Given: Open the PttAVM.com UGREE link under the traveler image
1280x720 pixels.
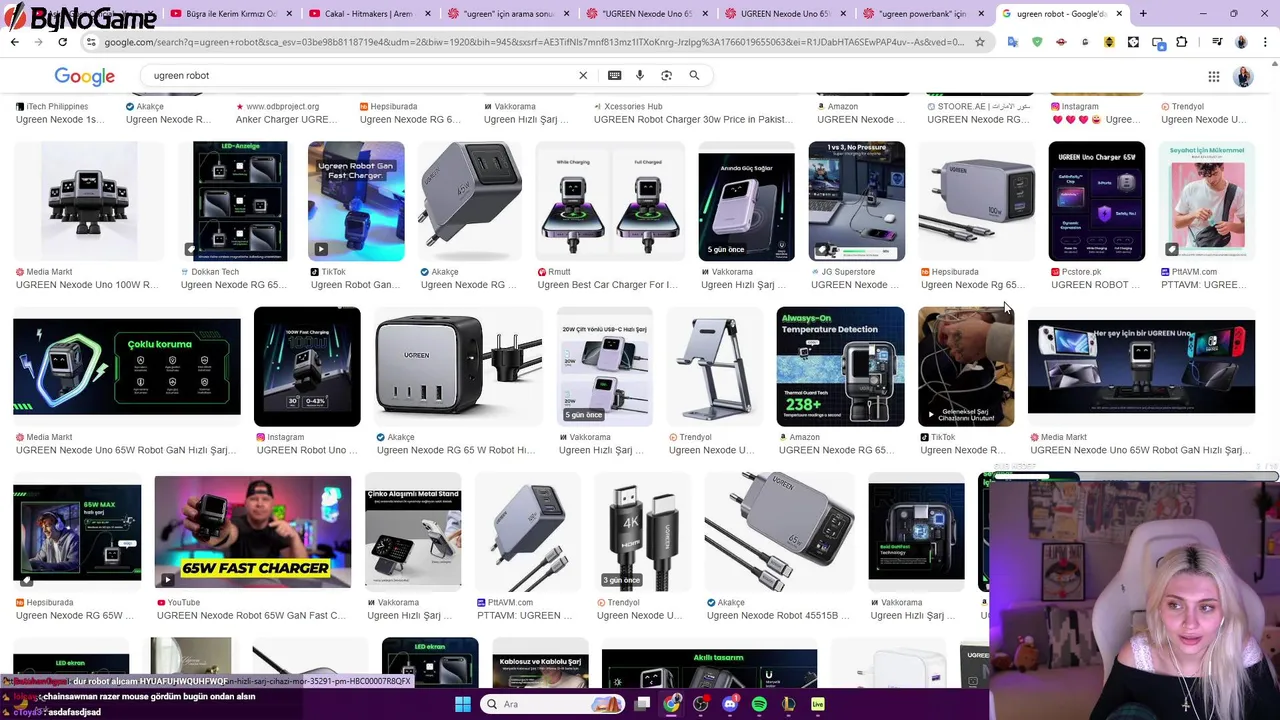Looking at the screenshot, I should (x=1204, y=285).
